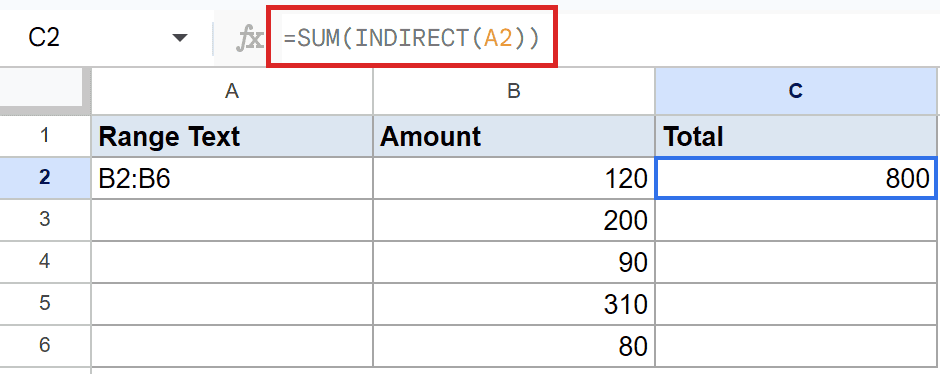Select row 2 header
This screenshot has width=940, height=374.
46,178
